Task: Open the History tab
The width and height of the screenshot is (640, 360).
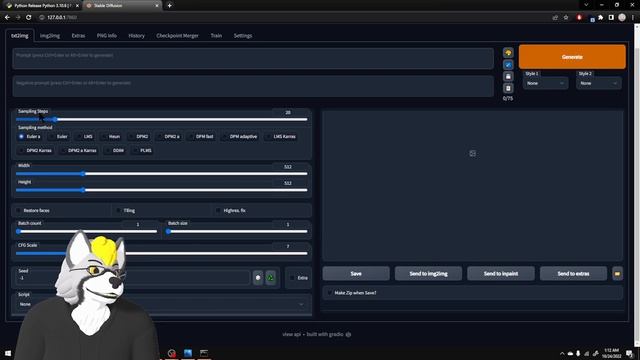Action: [x=136, y=36]
